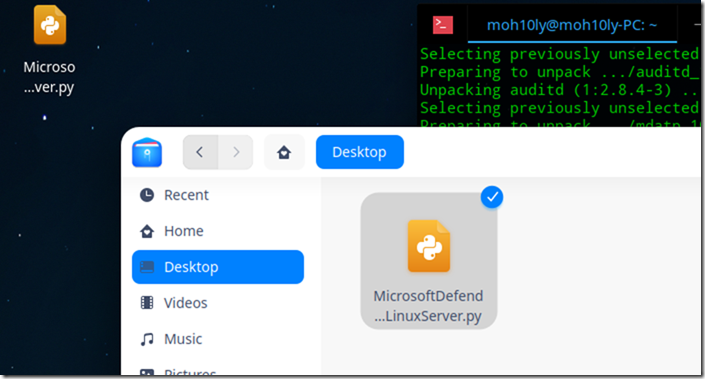This screenshot has width=705, height=379.
Task: Open the Python file icon on the desktop
Action: [50, 25]
